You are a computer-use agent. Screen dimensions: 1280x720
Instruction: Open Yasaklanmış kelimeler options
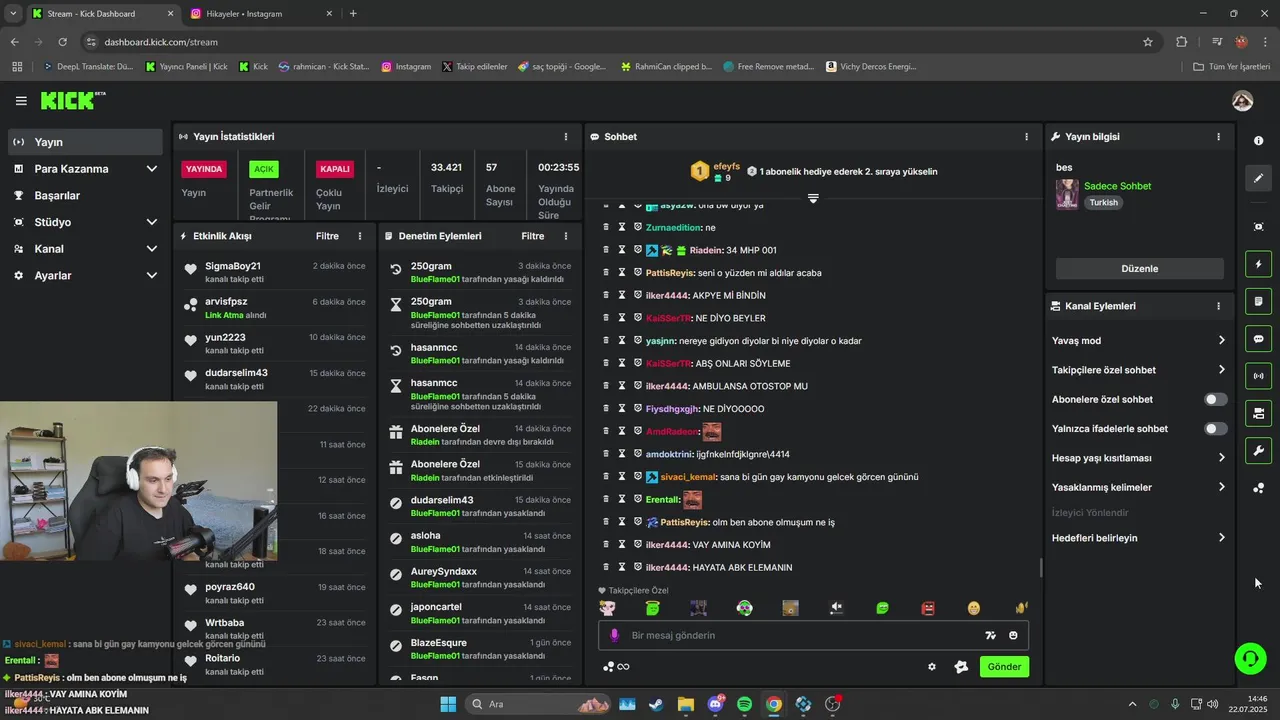[1139, 487]
